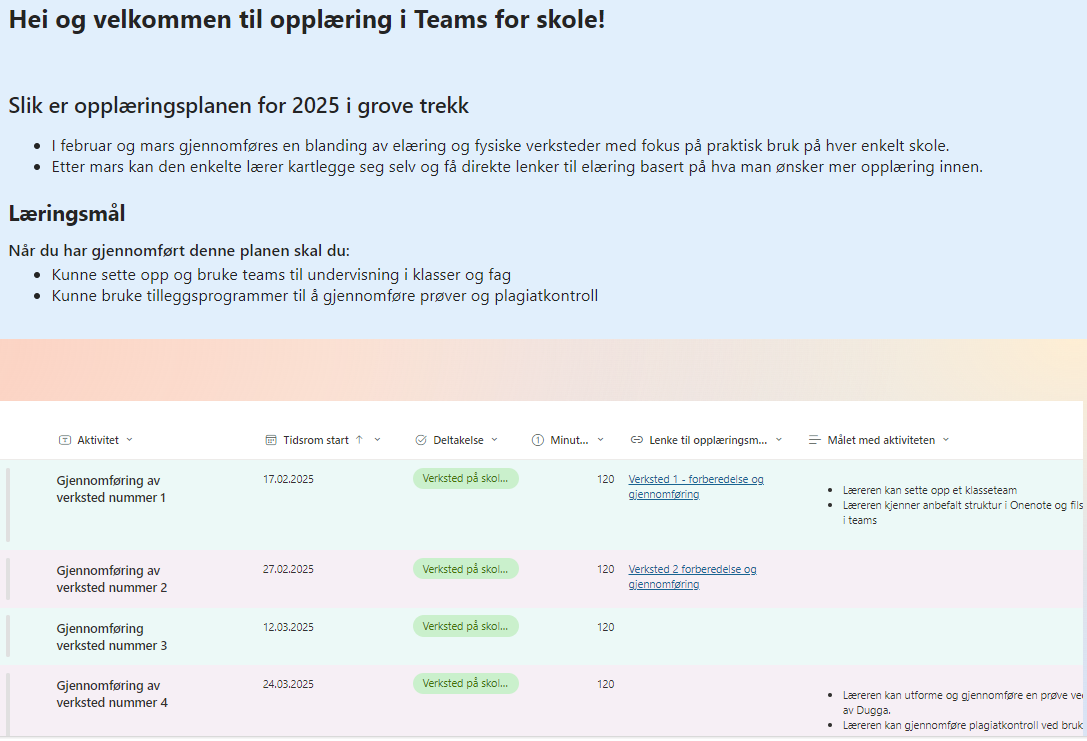Screen dimensions: 1087x741
Task: Click the Verksted på skolen tag dated 24.03.2025
Action: (465, 684)
